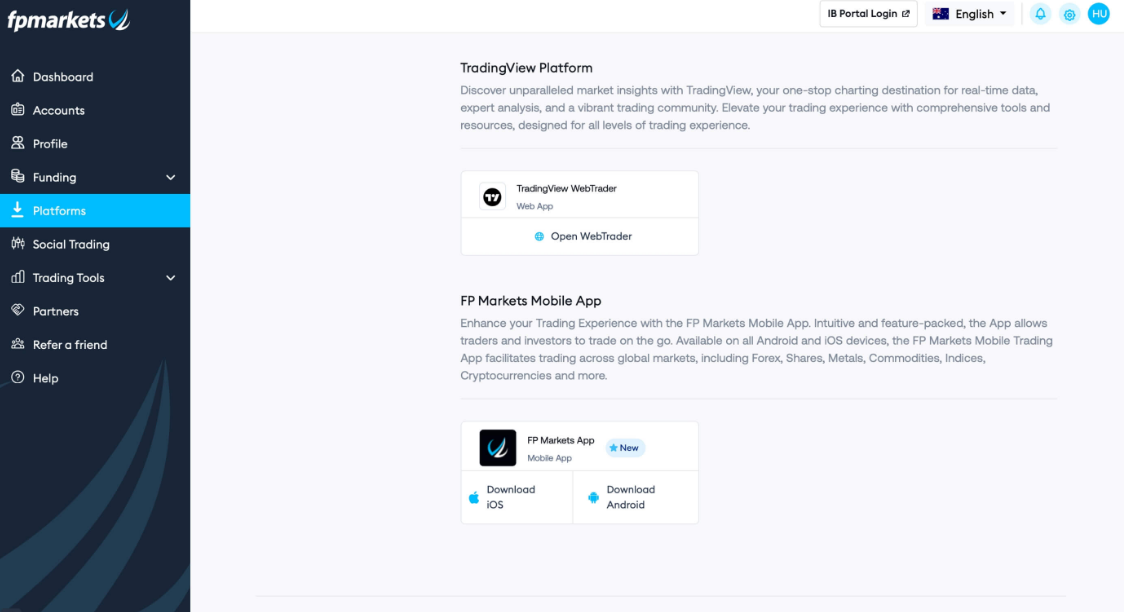Click the Dashboard home icon
Screen dimensions: 1124x612
[18, 76]
